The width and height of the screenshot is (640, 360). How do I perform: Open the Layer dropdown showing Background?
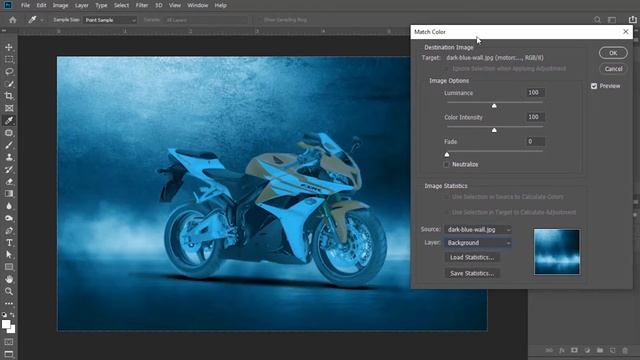coord(478,243)
